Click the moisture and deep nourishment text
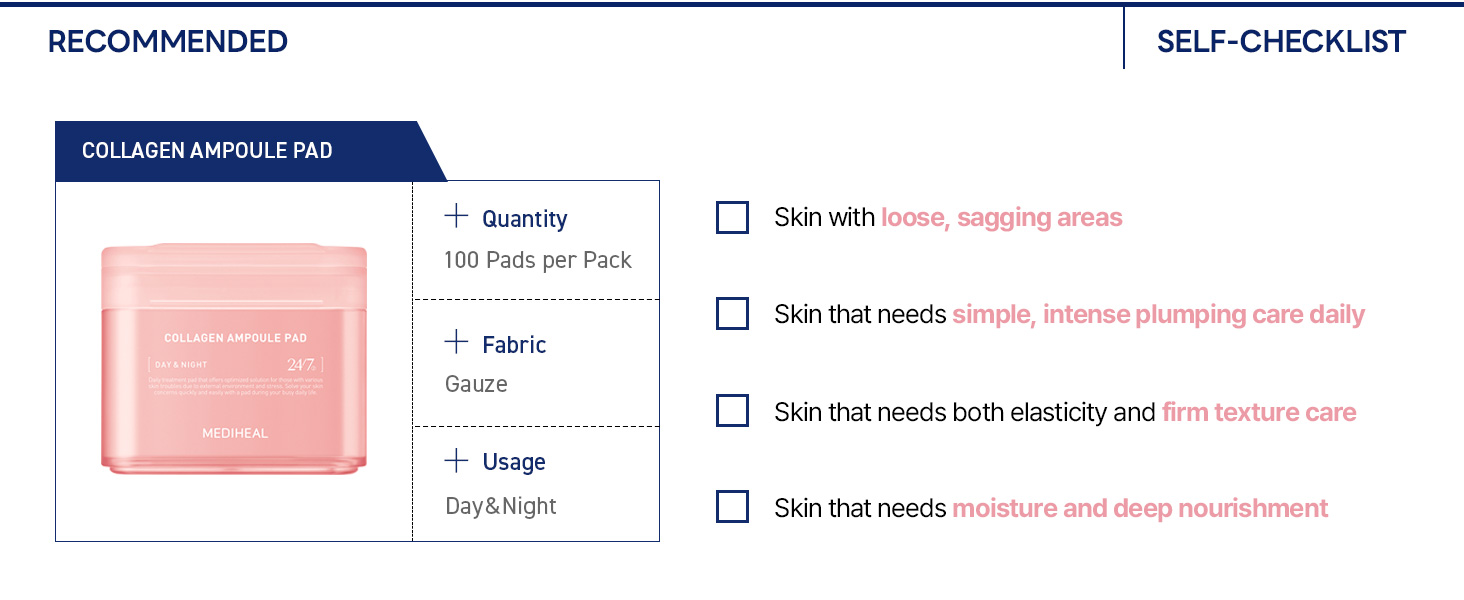This screenshot has width=1464, height=600. coord(1140,508)
